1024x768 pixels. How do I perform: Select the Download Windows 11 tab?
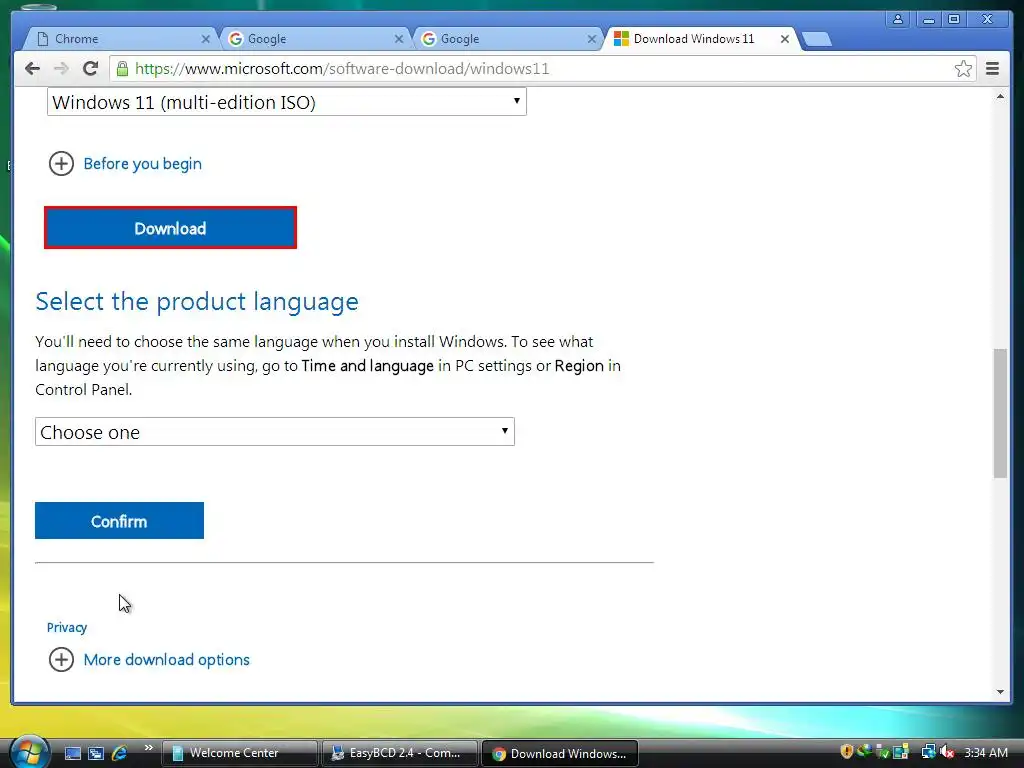[x=701, y=39]
